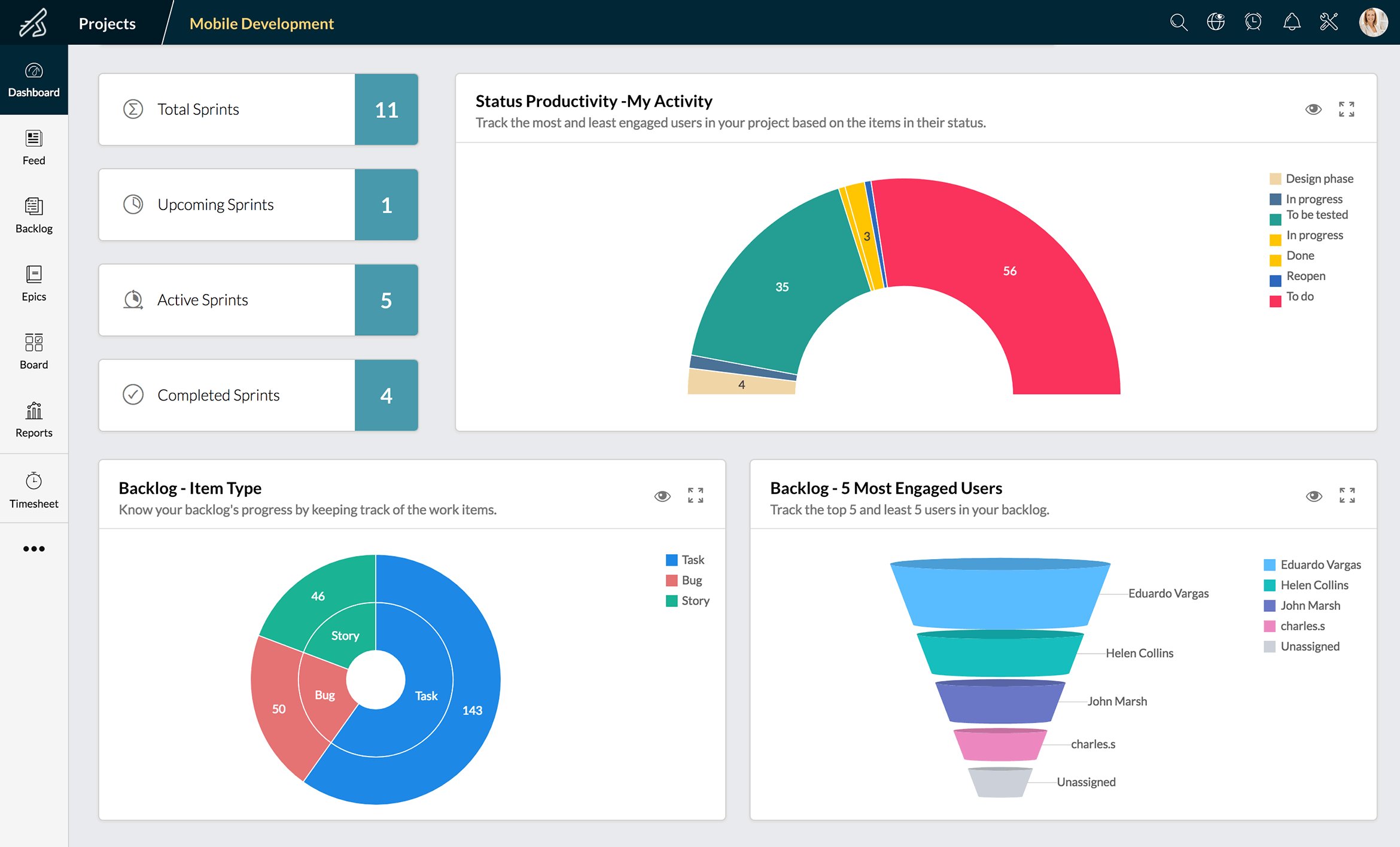The height and width of the screenshot is (847, 1400).
Task: Click the profile avatar in the top corner
Action: (1374, 22)
